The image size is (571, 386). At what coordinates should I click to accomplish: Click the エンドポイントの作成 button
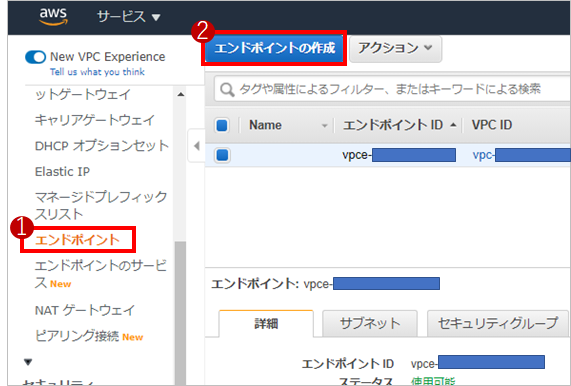click(x=274, y=48)
